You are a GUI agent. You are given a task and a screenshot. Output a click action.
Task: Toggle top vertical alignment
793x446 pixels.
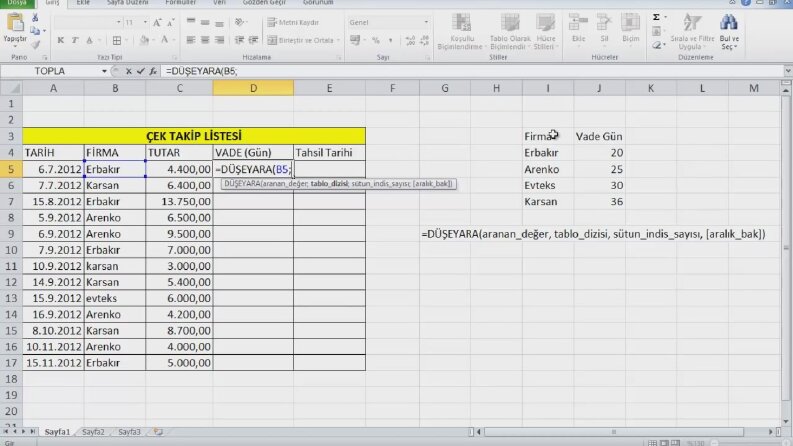[191, 22]
